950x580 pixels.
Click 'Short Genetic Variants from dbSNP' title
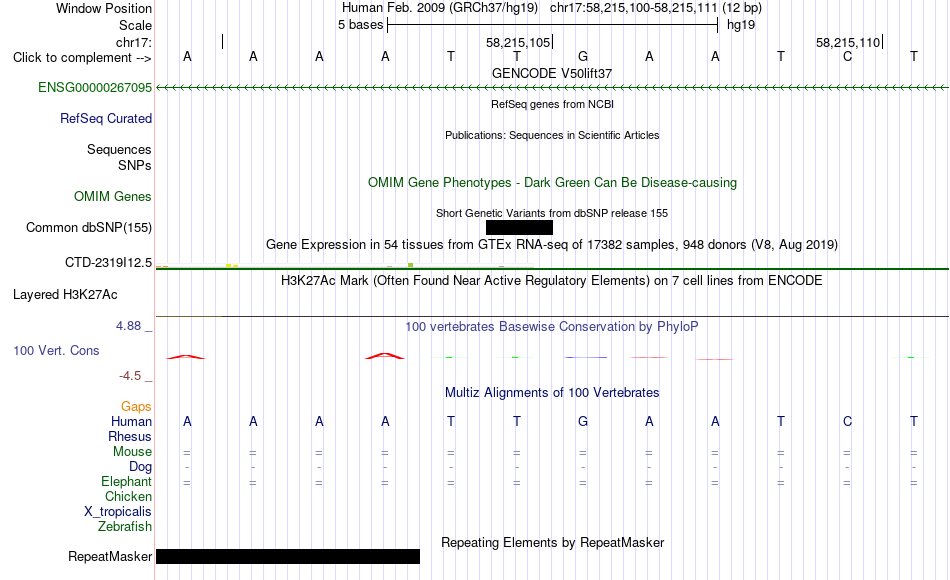point(552,213)
